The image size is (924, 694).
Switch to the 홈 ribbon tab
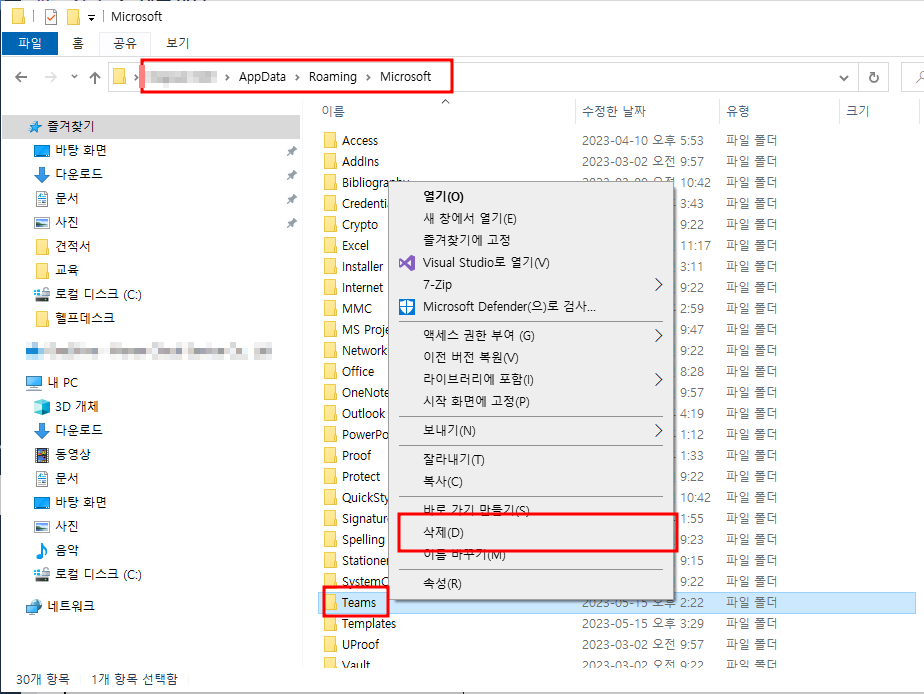click(78, 43)
